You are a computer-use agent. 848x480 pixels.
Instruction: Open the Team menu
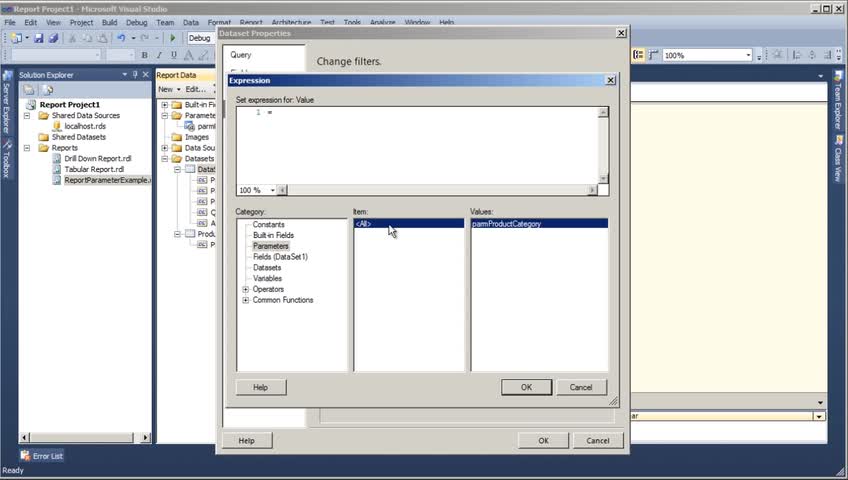(165, 22)
